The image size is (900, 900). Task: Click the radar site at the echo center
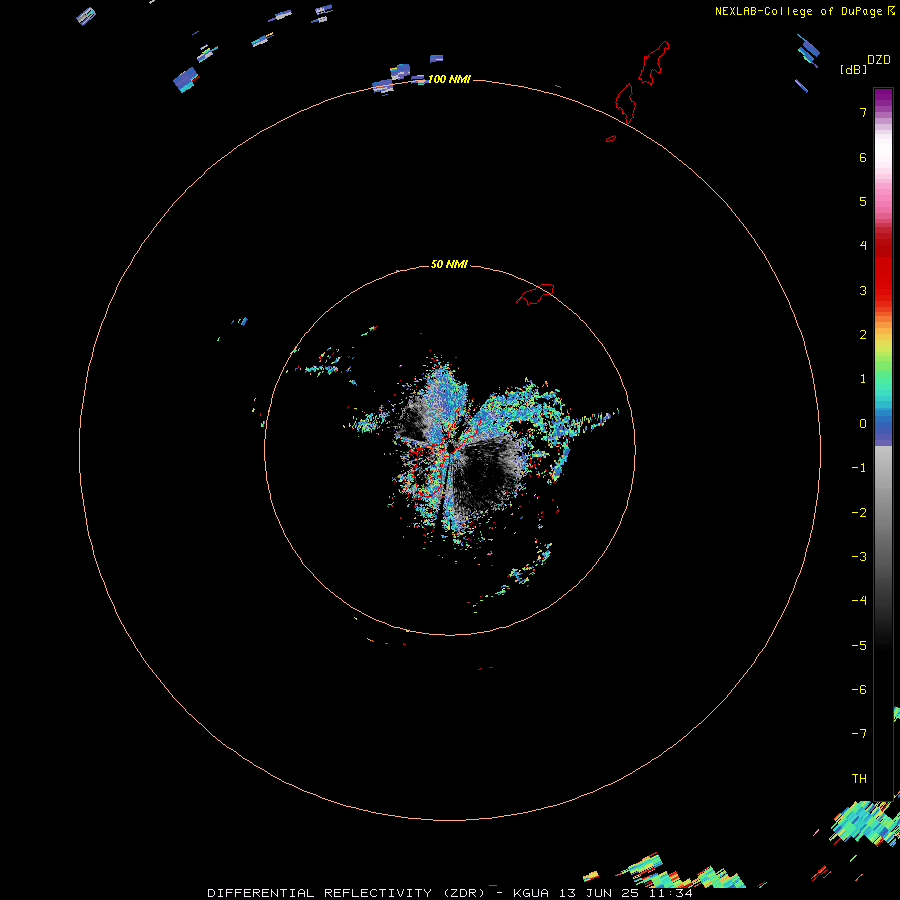(451, 449)
